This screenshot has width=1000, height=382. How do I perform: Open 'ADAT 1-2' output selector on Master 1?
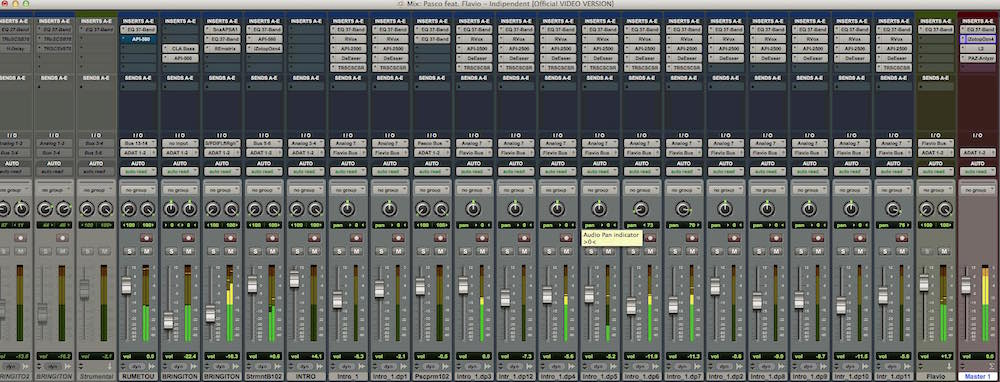coord(978,153)
